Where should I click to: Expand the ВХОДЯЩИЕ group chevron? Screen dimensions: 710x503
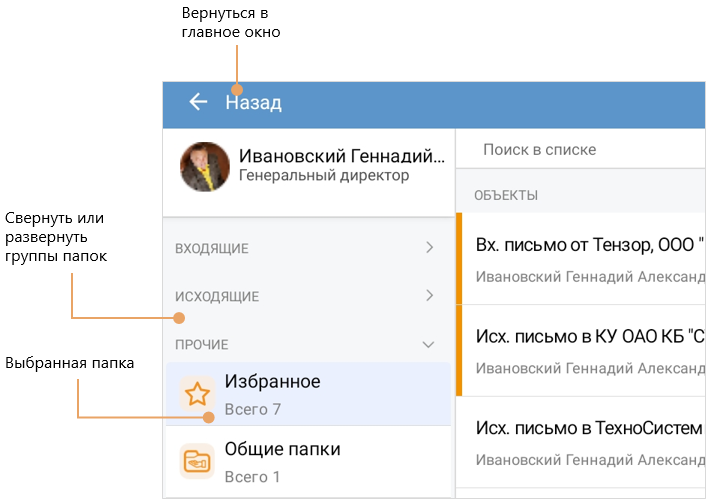pos(429,248)
